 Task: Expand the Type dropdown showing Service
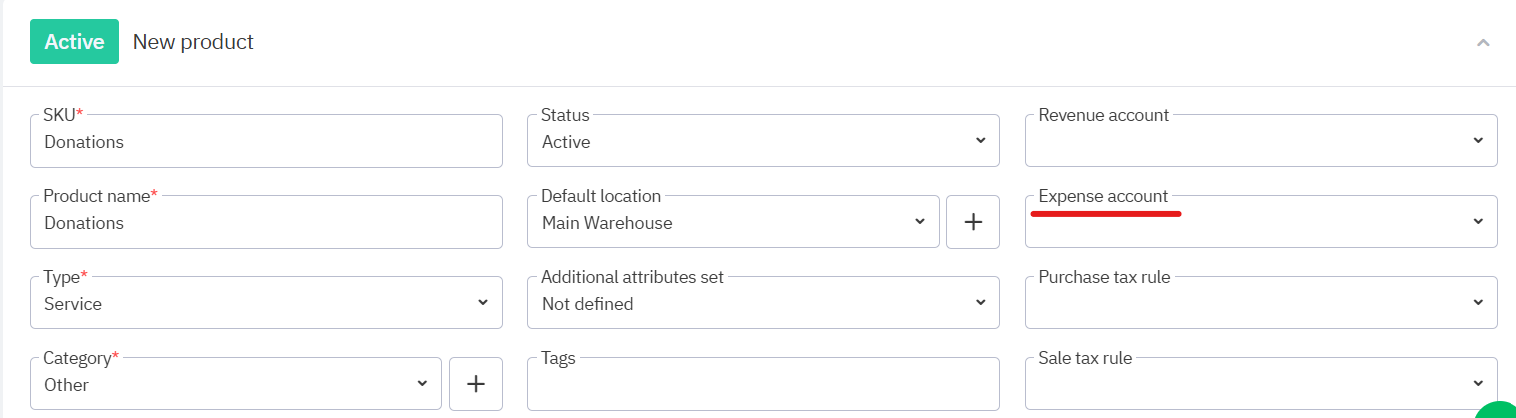(x=266, y=303)
